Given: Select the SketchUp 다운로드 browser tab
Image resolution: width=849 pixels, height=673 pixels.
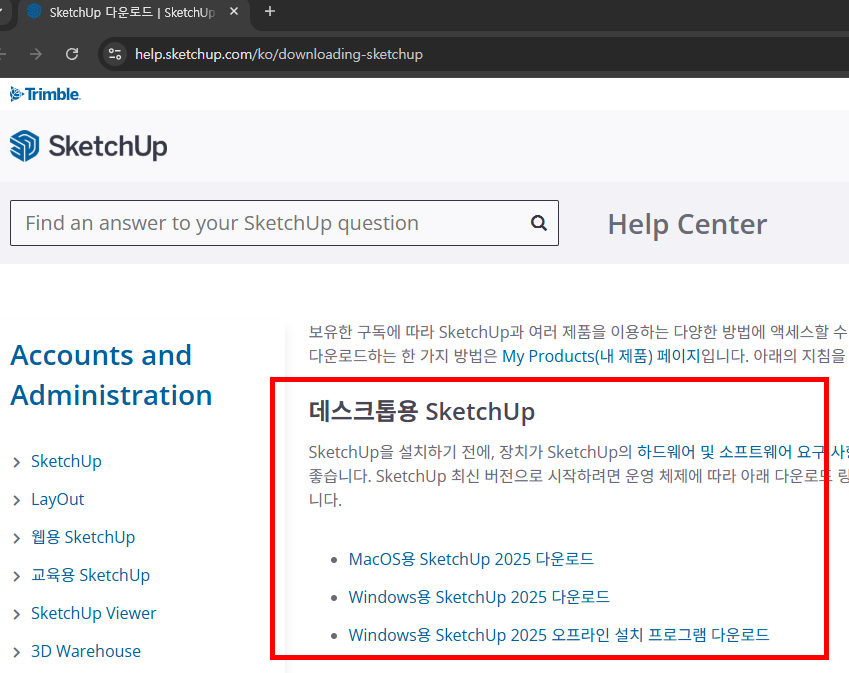Looking at the screenshot, I should [133, 12].
